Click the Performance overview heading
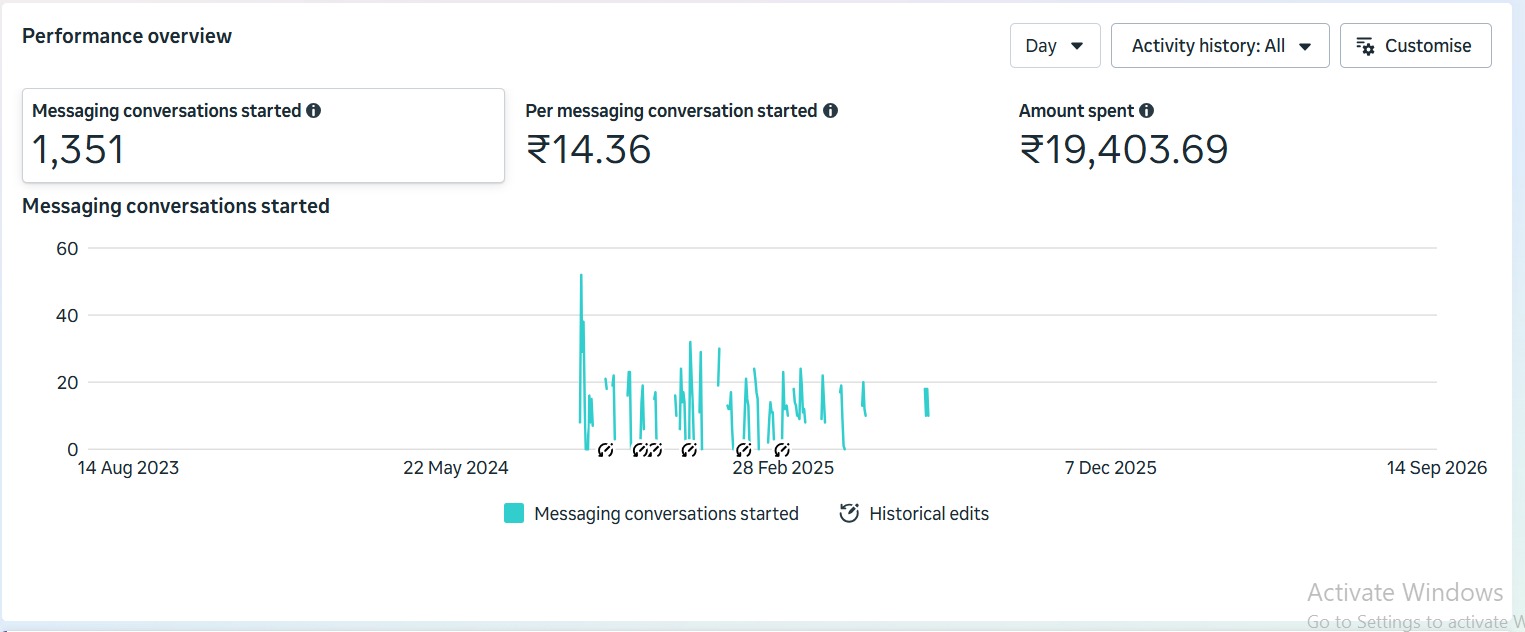This screenshot has height=632, width=1525. [127, 36]
